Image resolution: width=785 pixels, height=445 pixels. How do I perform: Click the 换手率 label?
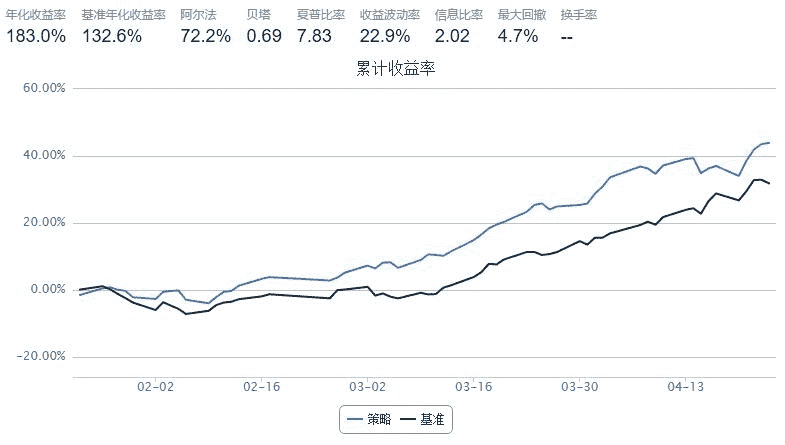coord(579,16)
